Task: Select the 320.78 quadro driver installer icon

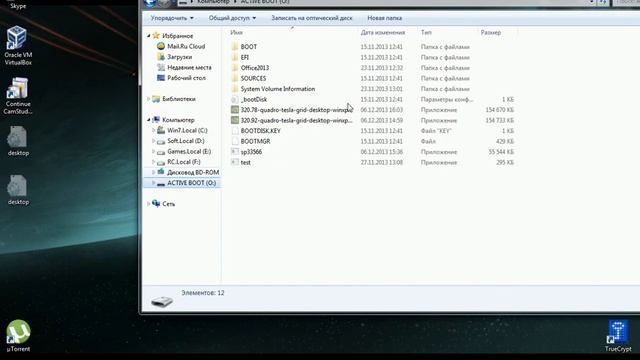Action: [235, 110]
